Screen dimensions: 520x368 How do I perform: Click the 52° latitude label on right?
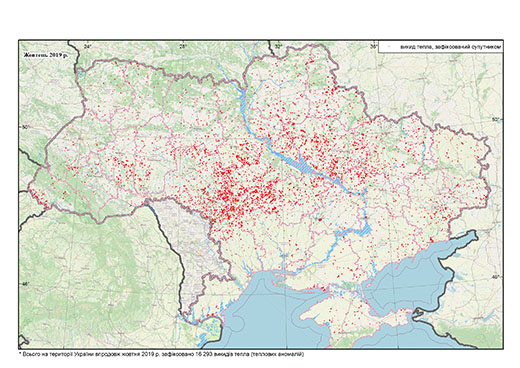pyautogui.click(x=496, y=119)
